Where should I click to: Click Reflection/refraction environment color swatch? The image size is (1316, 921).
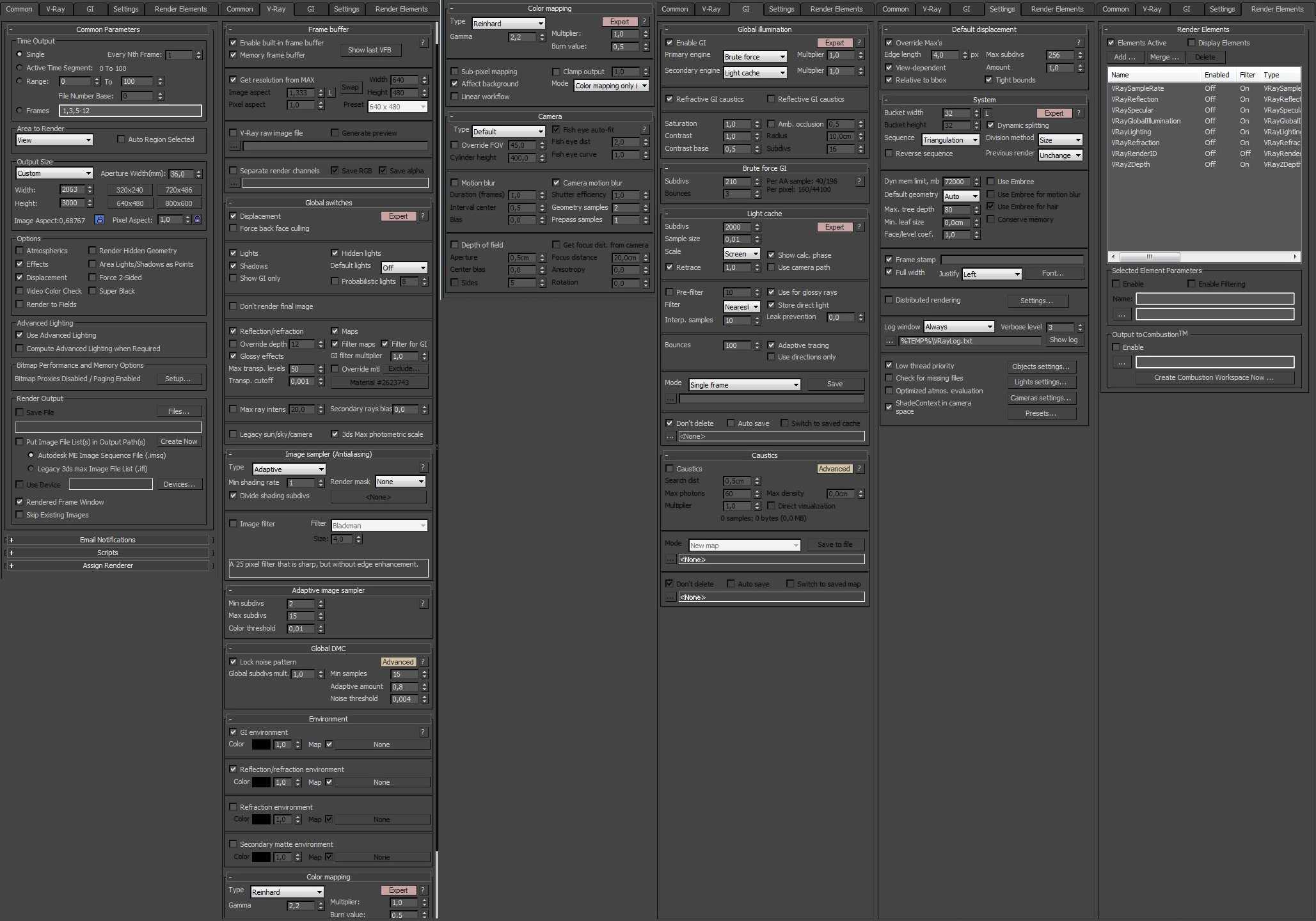pos(261,782)
